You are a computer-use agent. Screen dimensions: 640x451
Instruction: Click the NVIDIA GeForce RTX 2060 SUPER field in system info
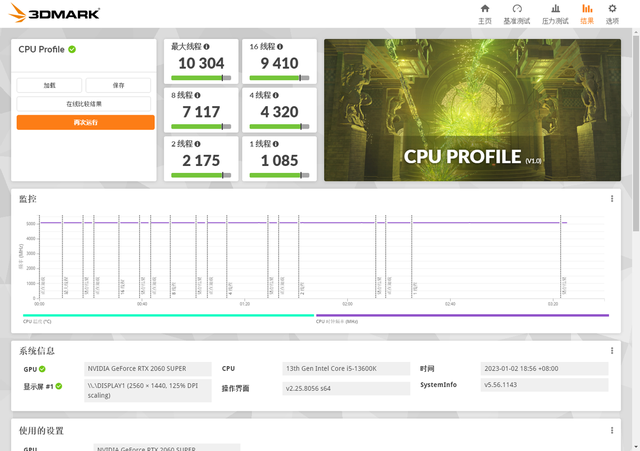[x=148, y=369]
